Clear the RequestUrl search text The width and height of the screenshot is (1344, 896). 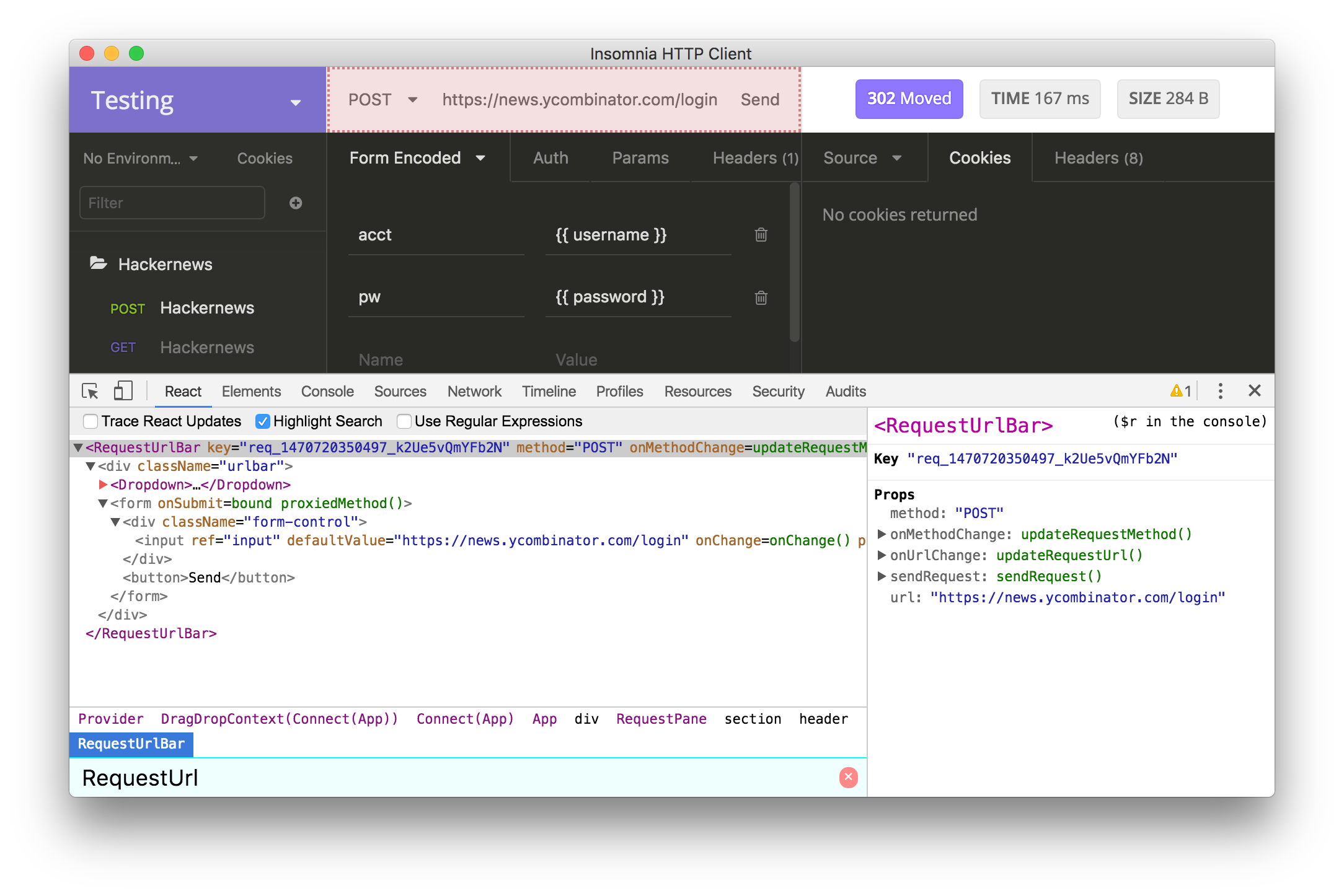point(848,777)
